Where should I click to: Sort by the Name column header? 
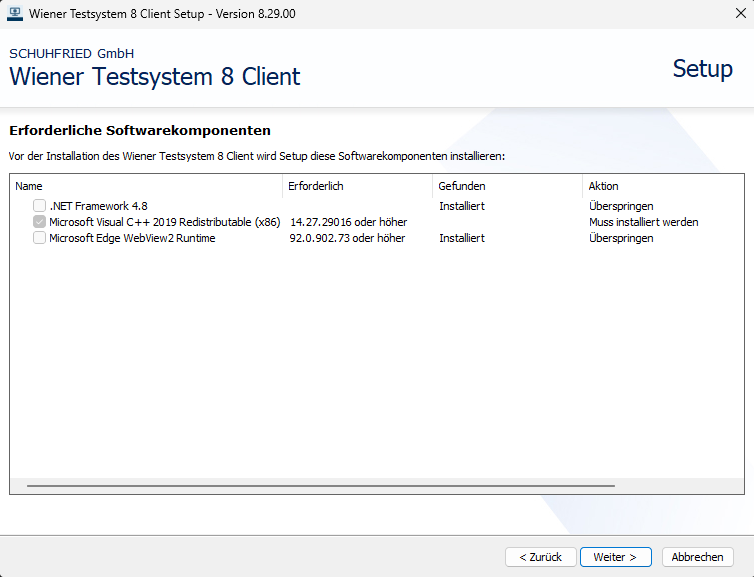(x=146, y=186)
